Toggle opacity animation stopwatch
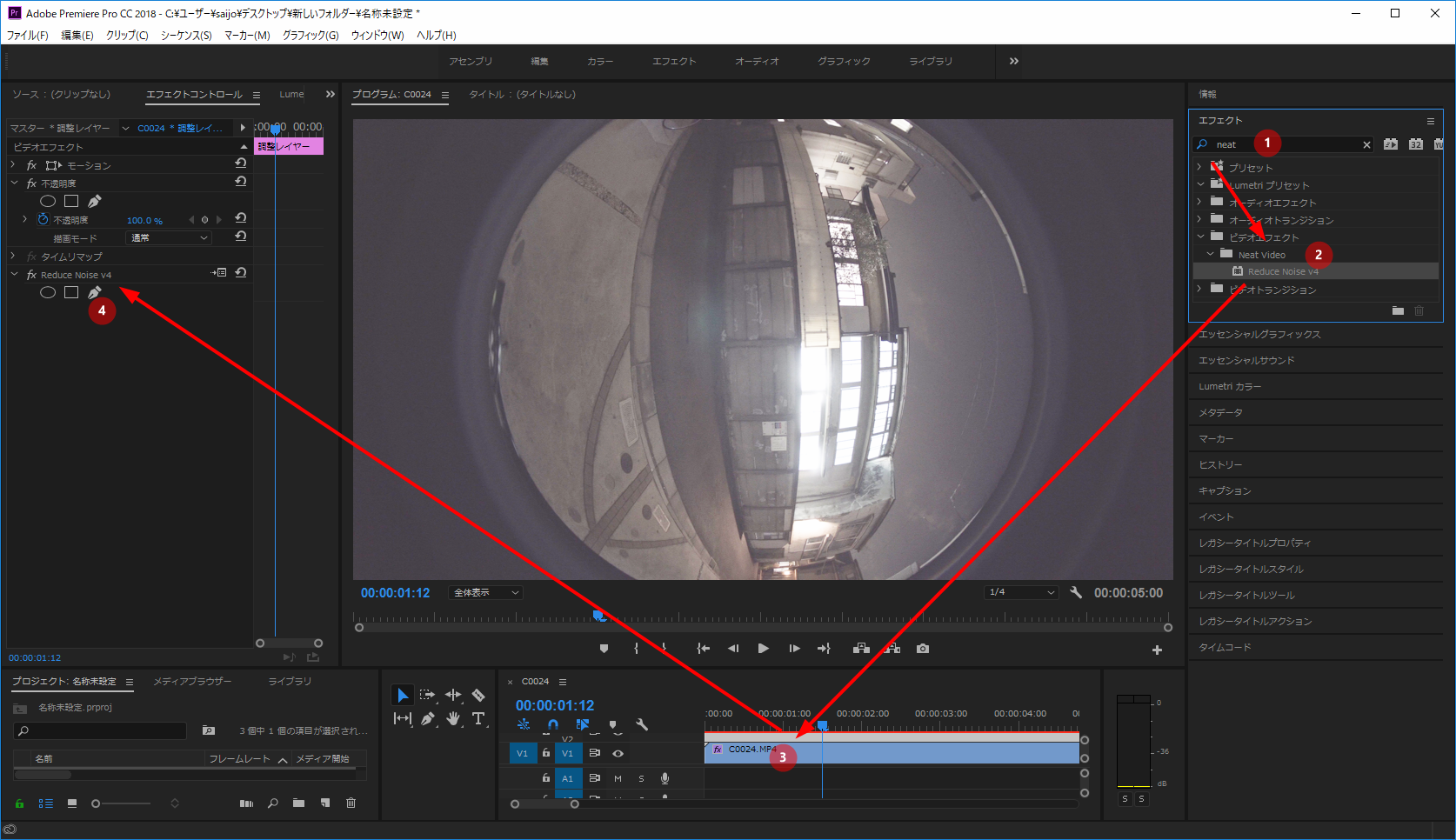The width and height of the screenshot is (1456, 840). coord(43,219)
